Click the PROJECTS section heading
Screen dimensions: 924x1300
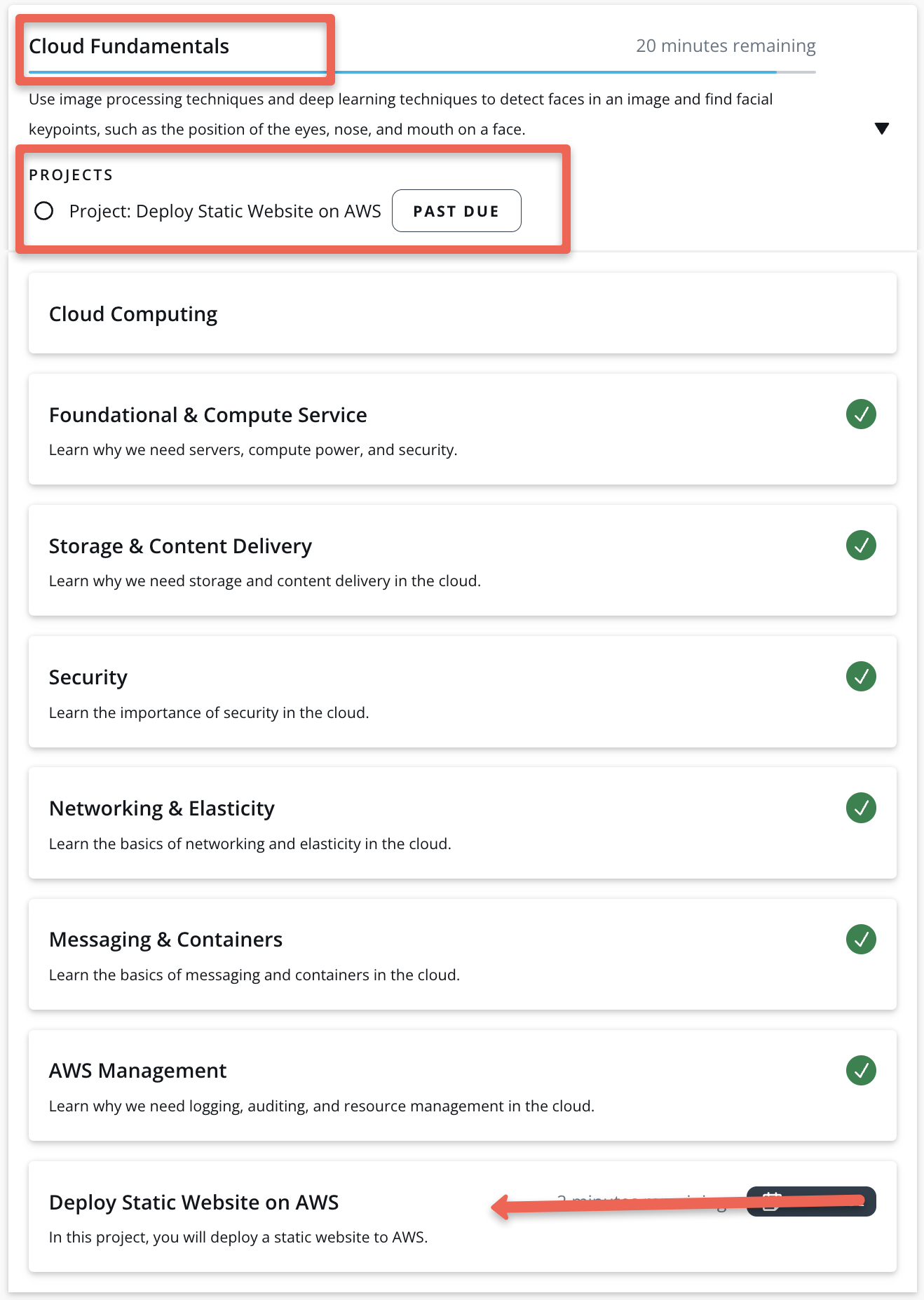coord(71,175)
